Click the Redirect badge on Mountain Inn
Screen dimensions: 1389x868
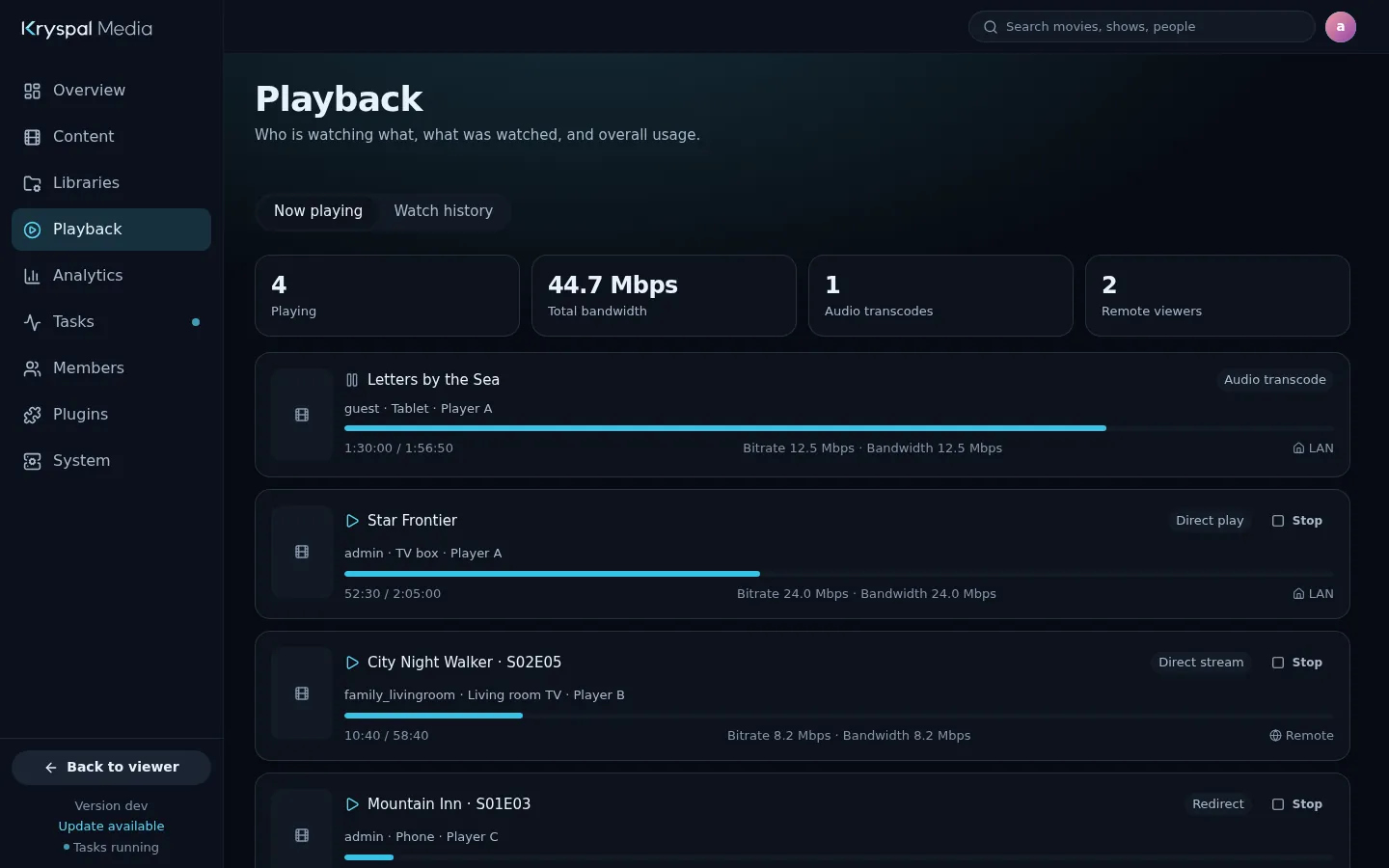pos(1218,804)
